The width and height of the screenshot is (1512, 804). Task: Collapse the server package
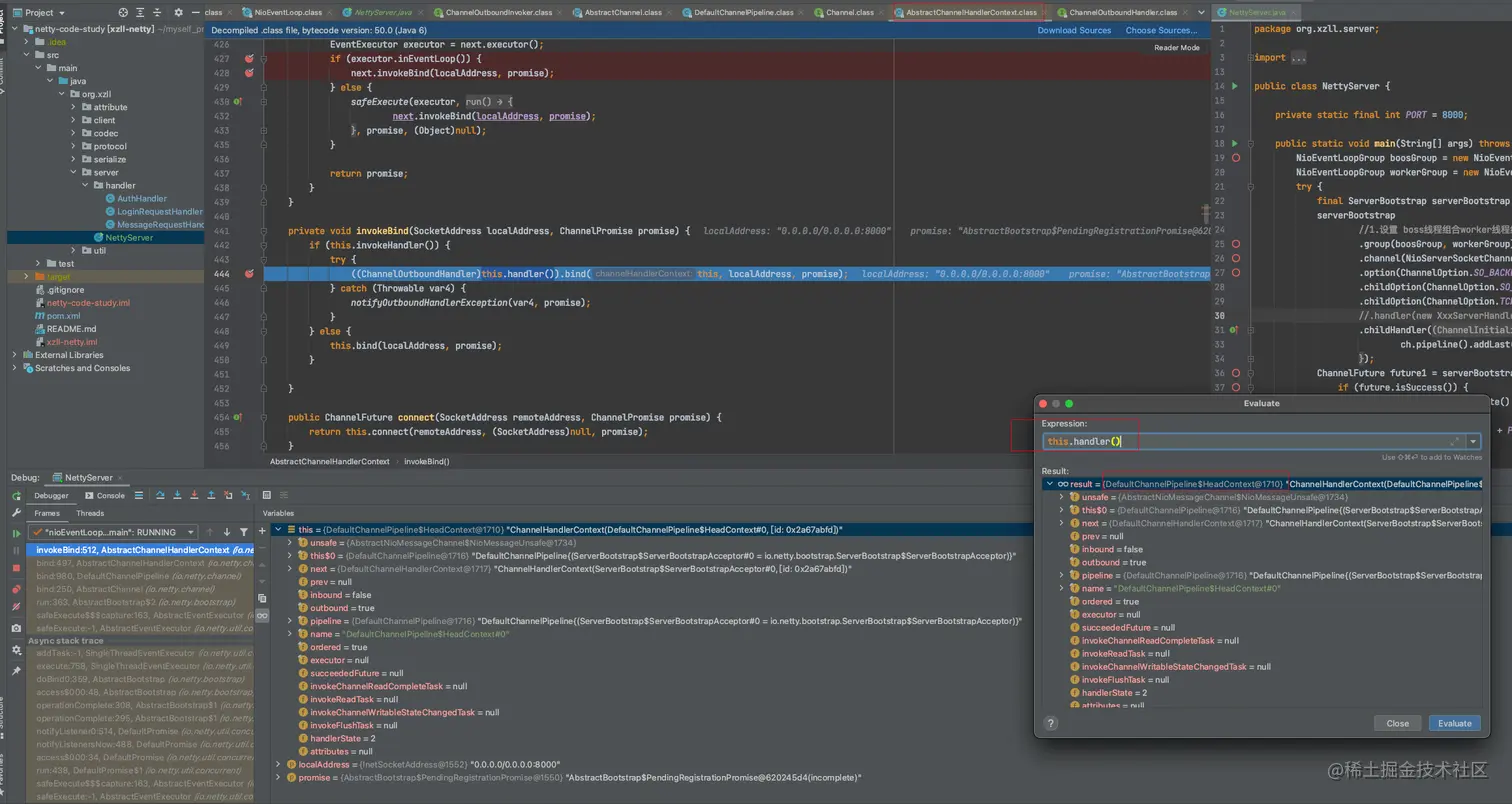[x=74, y=172]
